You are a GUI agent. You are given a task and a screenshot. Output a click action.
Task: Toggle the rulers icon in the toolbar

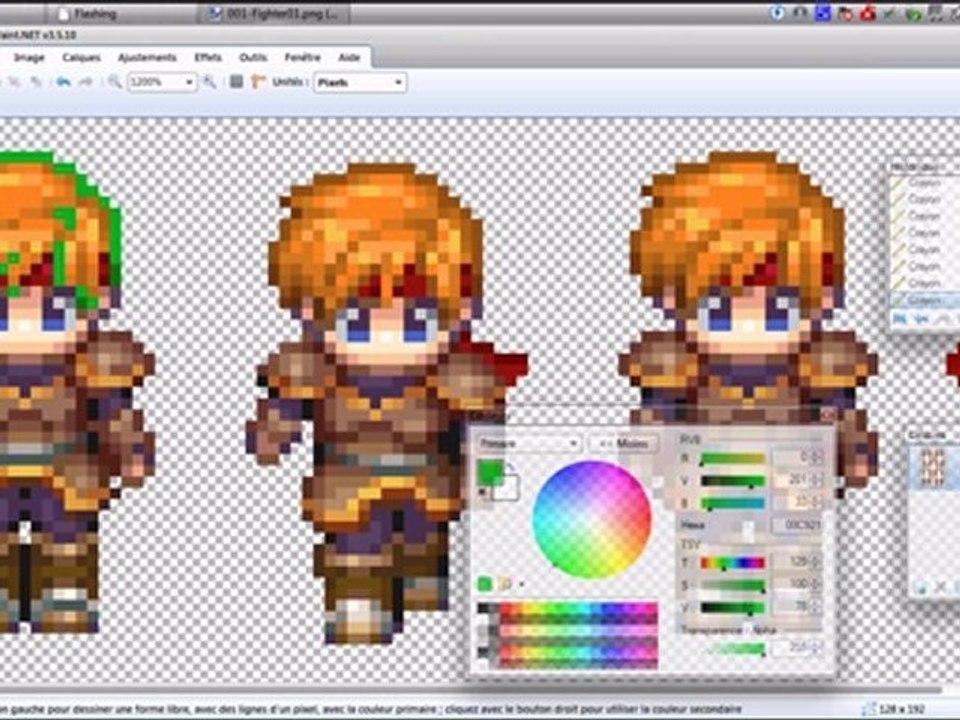[x=258, y=81]
